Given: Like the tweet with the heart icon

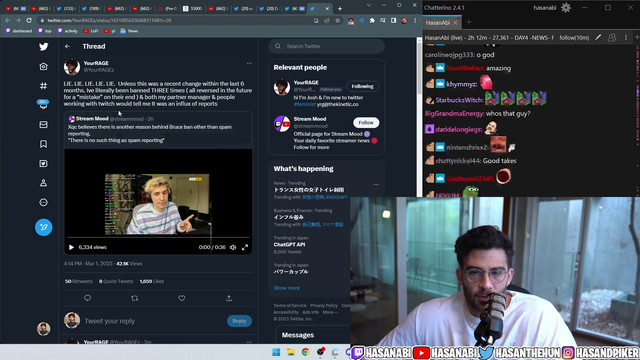Looking at the screenshot, I should click(x=182, y=298).
